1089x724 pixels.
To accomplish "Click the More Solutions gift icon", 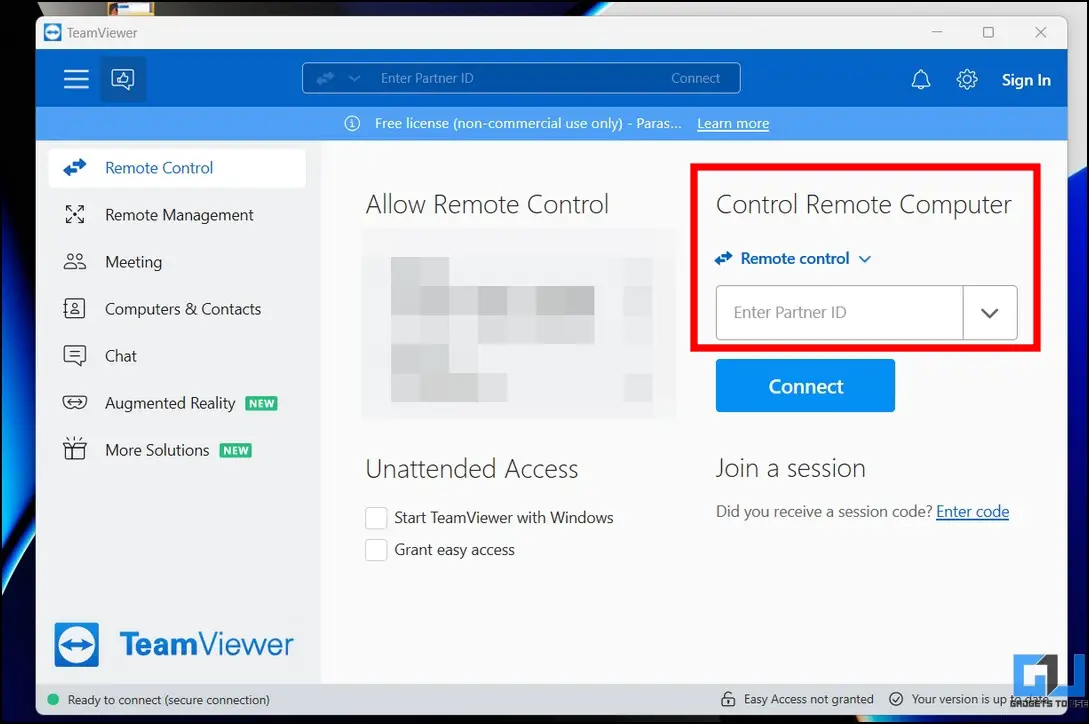I will pyautogui.click(x=75, y=449).
